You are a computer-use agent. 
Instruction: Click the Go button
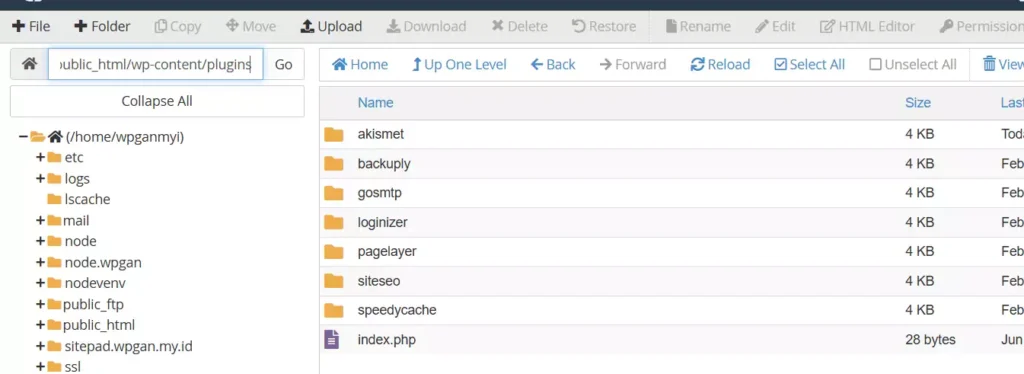click(x=283, y=64)
